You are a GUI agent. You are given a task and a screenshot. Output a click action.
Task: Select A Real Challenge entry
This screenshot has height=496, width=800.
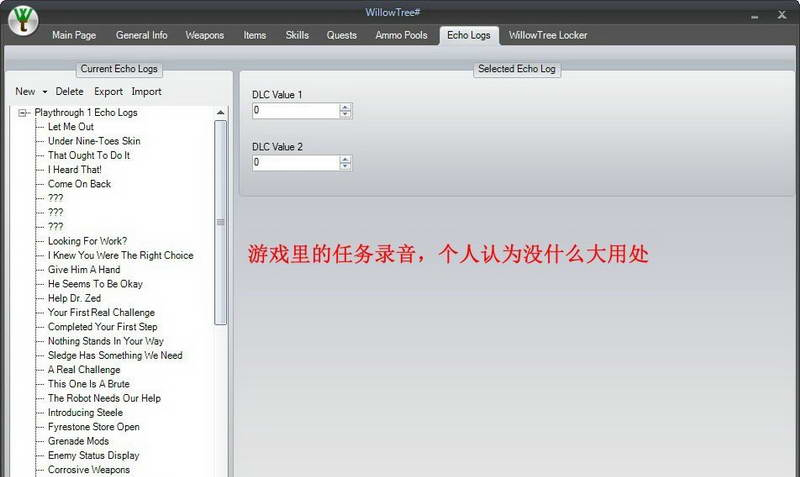[84, 369]
